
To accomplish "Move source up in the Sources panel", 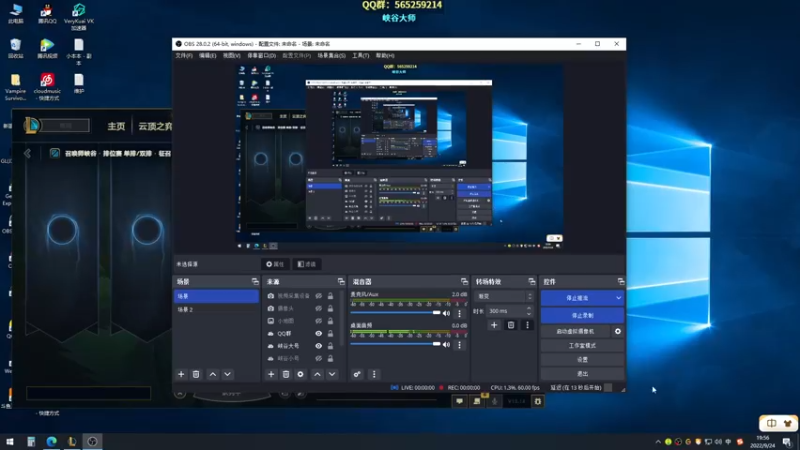I will [x=317, y=374].
